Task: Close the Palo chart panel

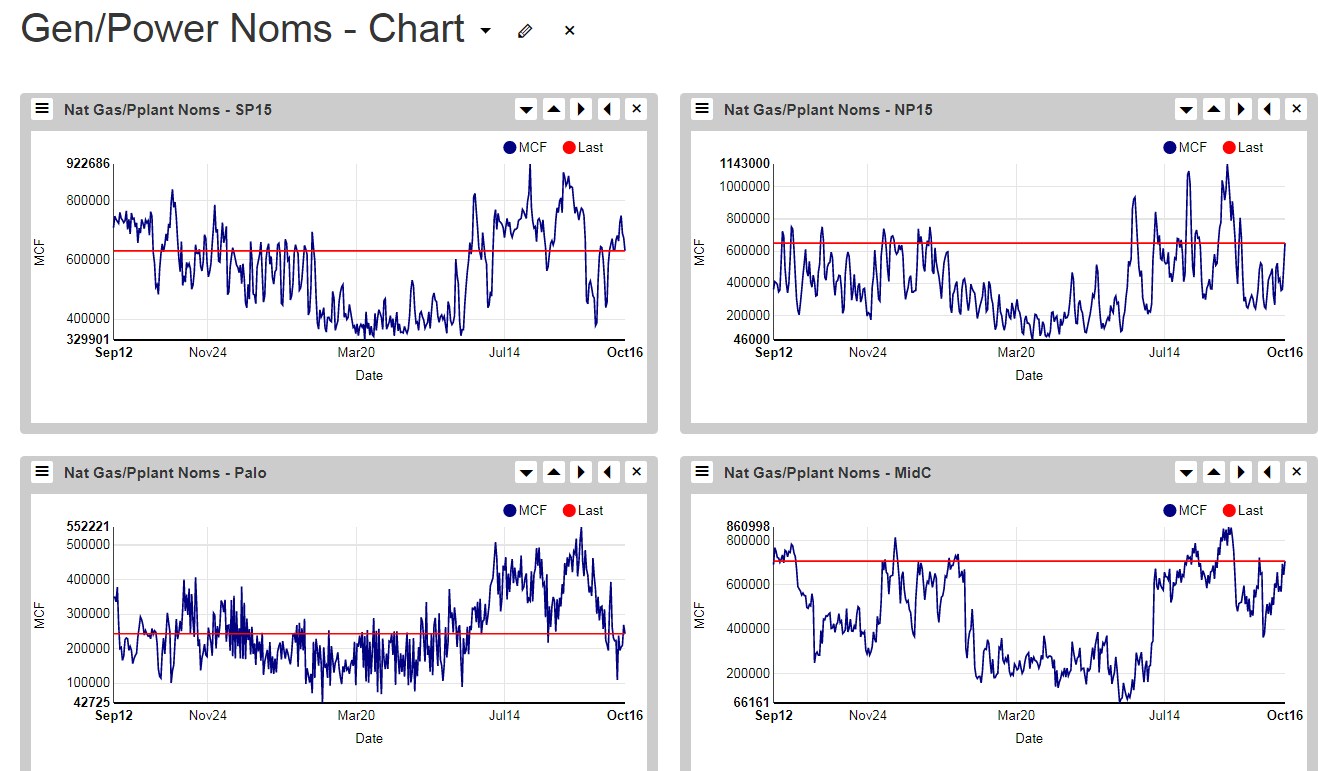Action: coord(636,472)
